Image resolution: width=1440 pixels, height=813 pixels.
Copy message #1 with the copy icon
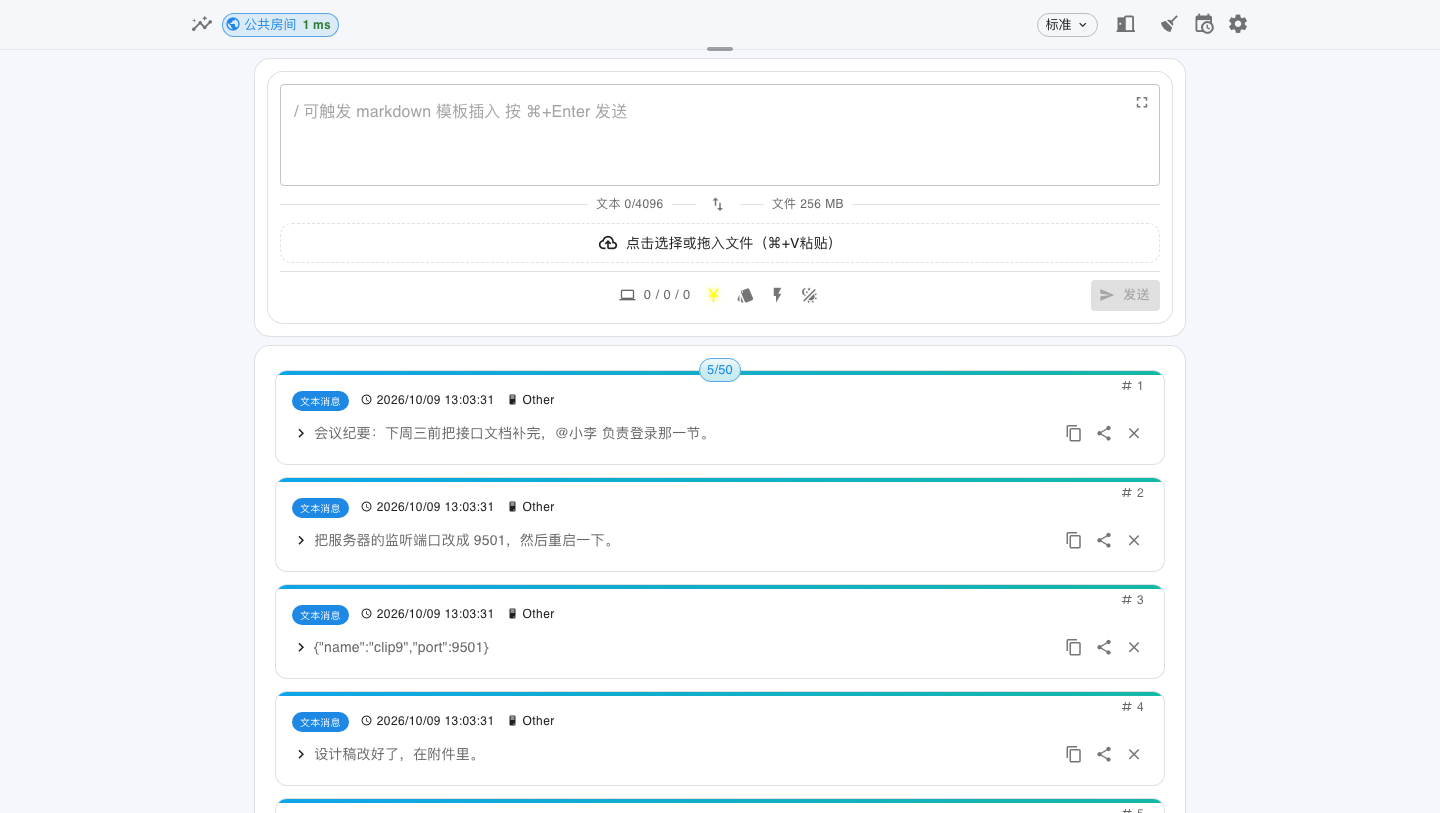click(x=1074, y=433)
